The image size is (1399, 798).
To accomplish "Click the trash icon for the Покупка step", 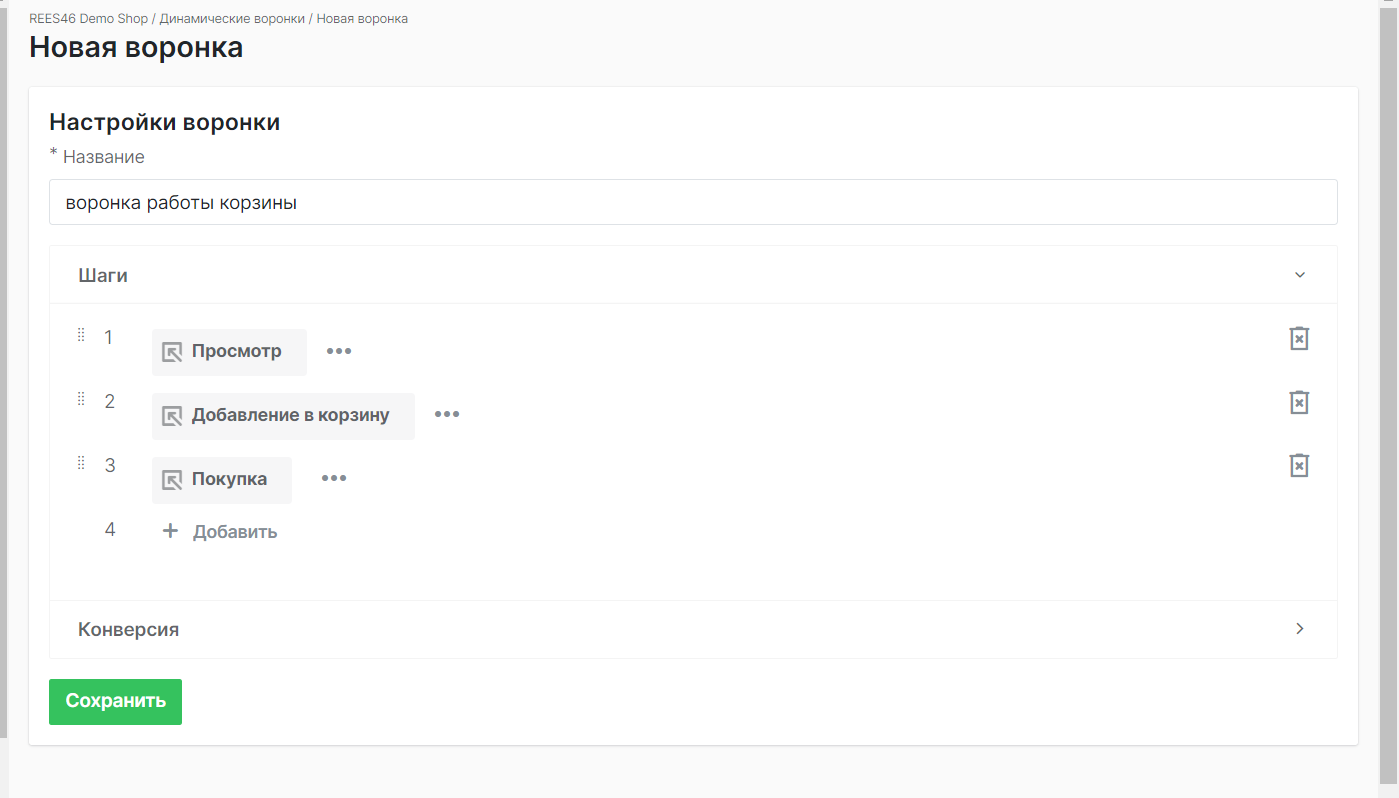I will pos(1298,466).
